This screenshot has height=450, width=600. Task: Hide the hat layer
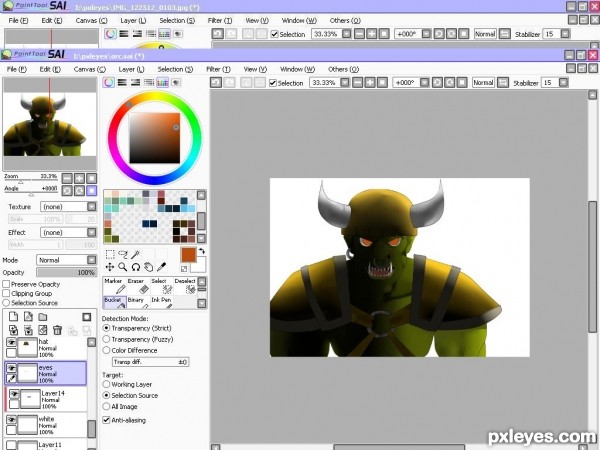click(11, 343)
